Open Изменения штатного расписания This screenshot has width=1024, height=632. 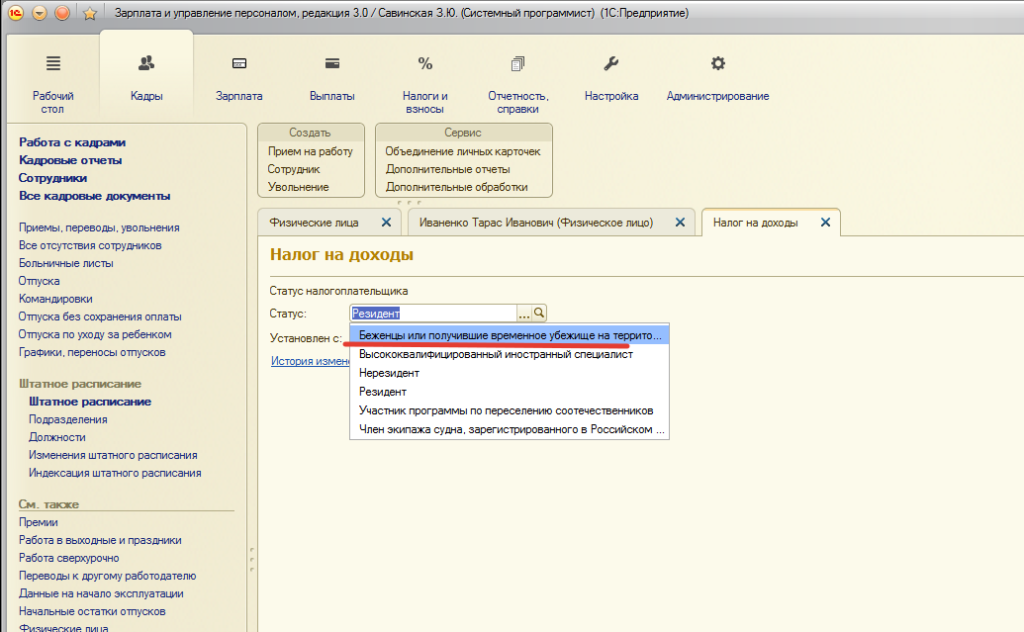tap(113, 455)
